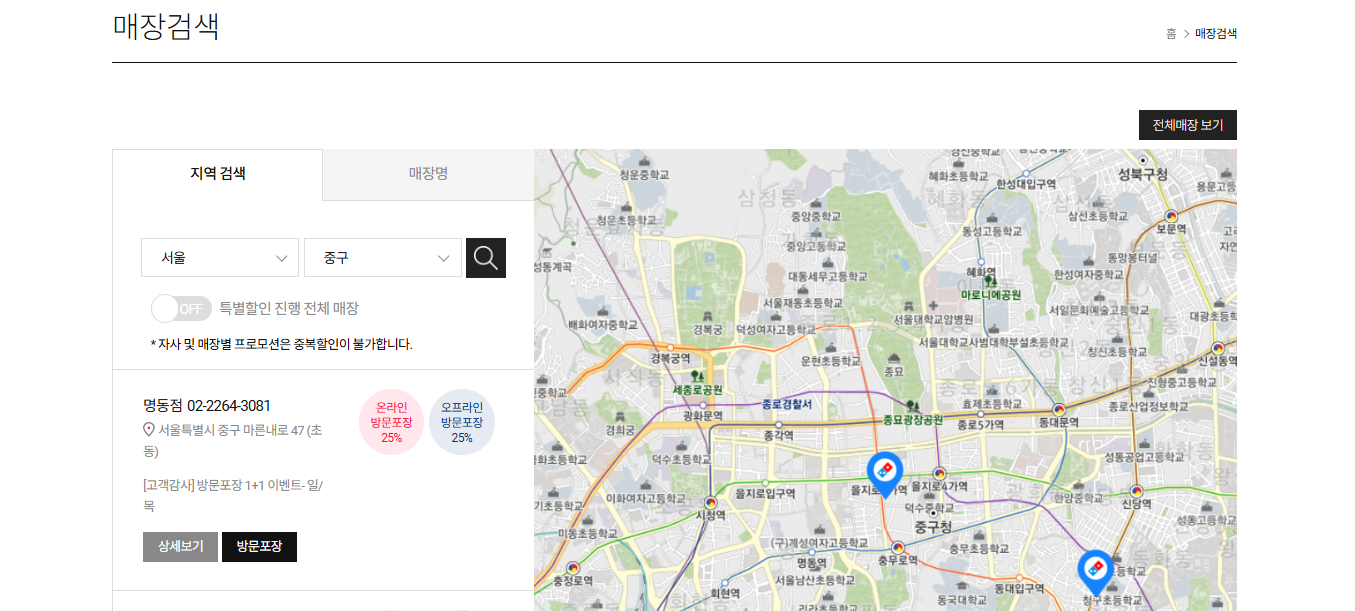This screenshot has width=1355, height=611.
Task: Click the 동대문역 subway station icon
Action: click(x=1058, y=409)
